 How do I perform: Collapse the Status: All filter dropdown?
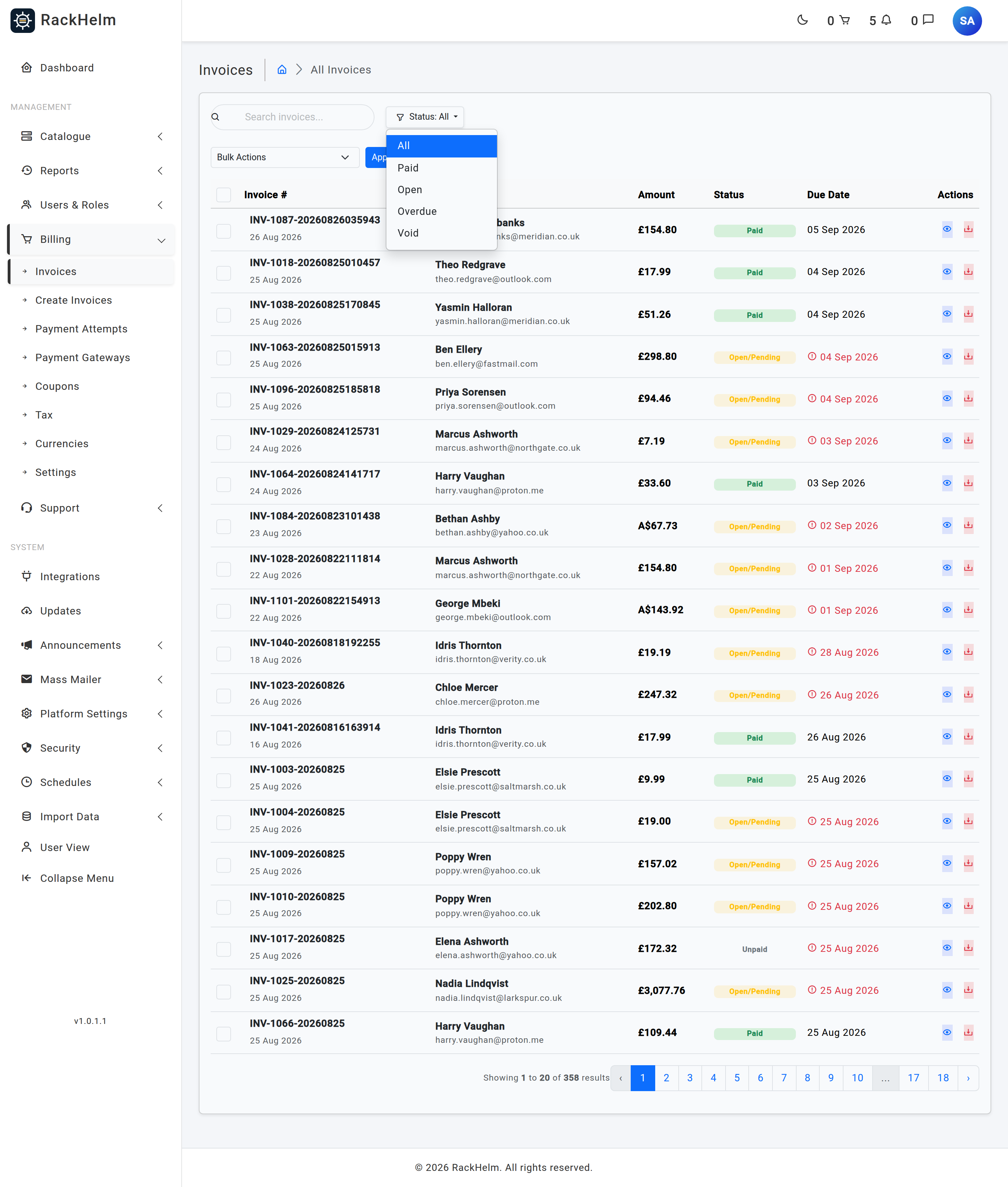point(425,117)
